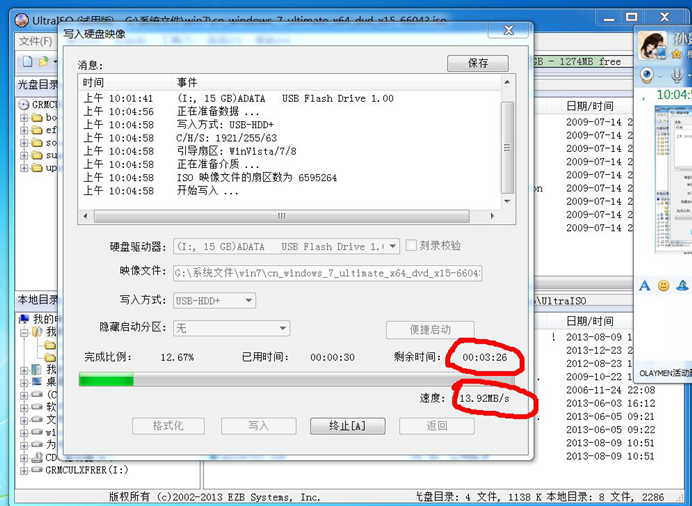Select the 'ef' folder icon in disc tree

38,130
